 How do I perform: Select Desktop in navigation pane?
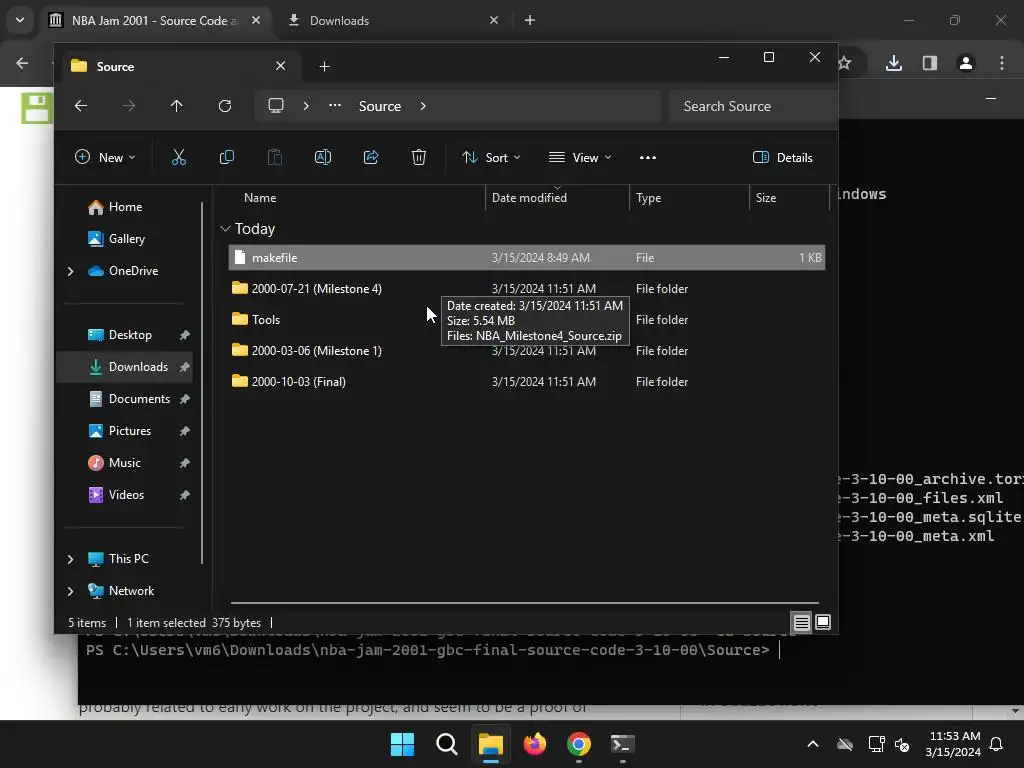point(129,335)
